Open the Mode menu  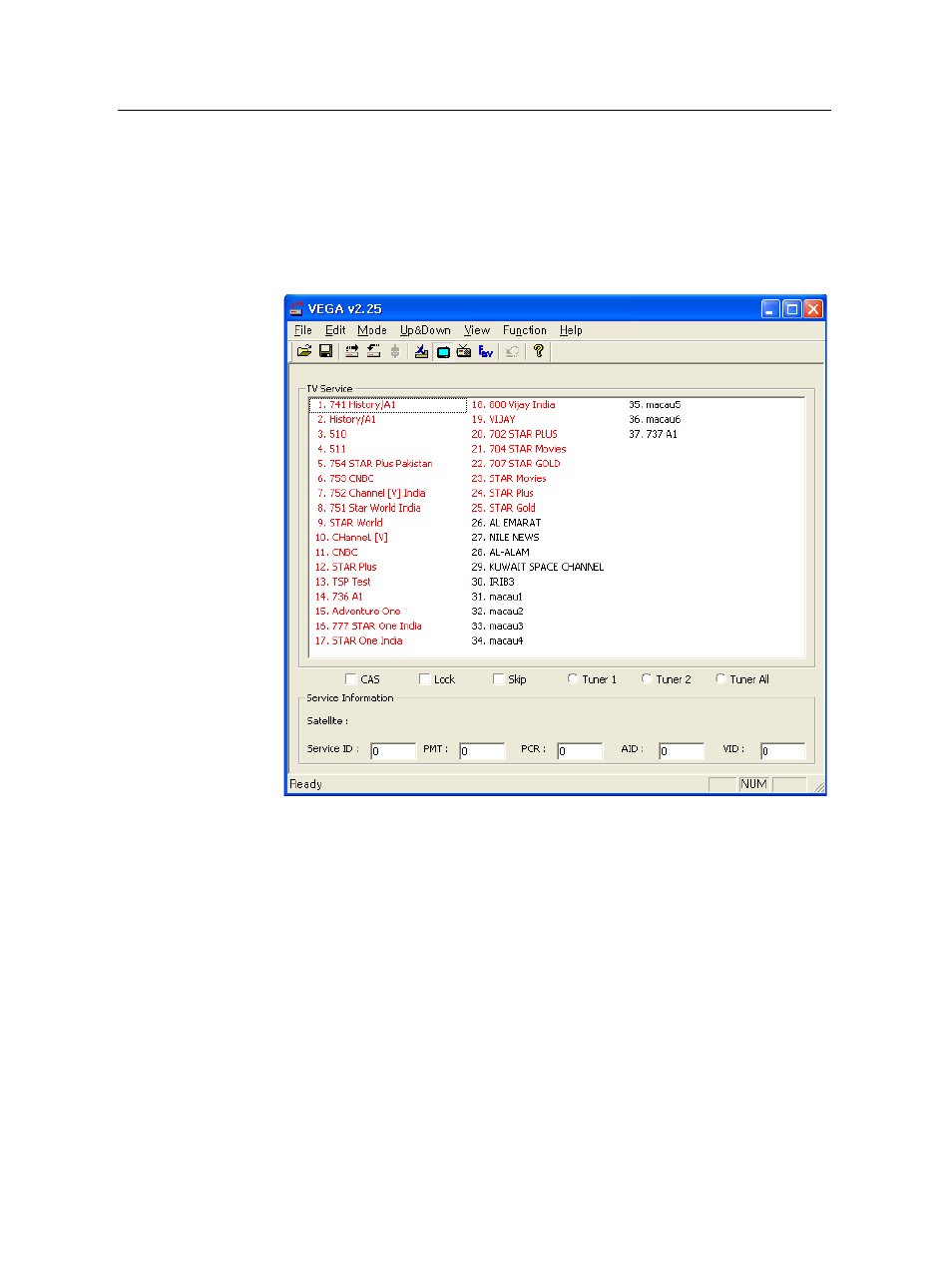(x=372, y=330)
